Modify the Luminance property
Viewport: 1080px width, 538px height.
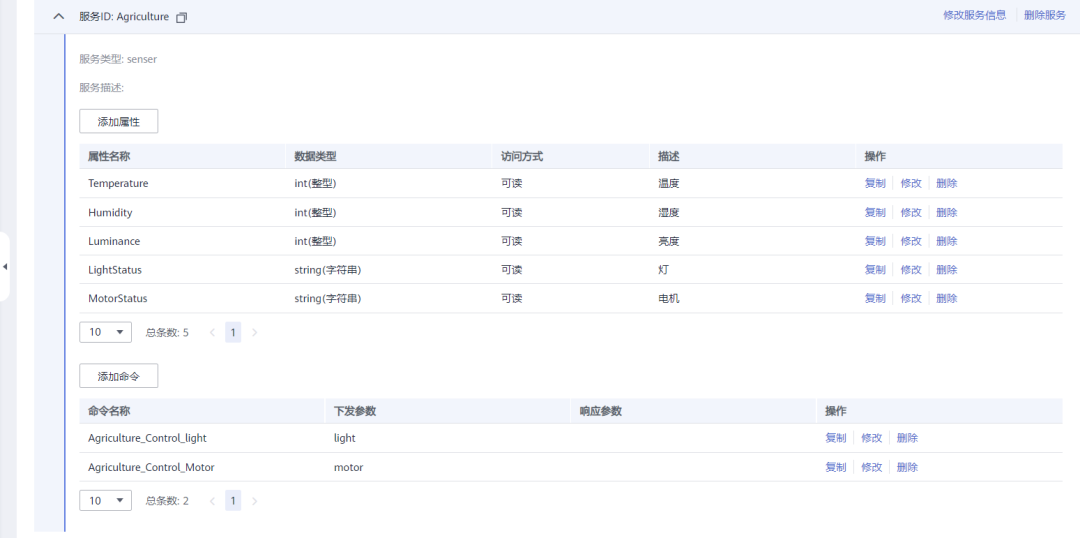coord(911,241)
